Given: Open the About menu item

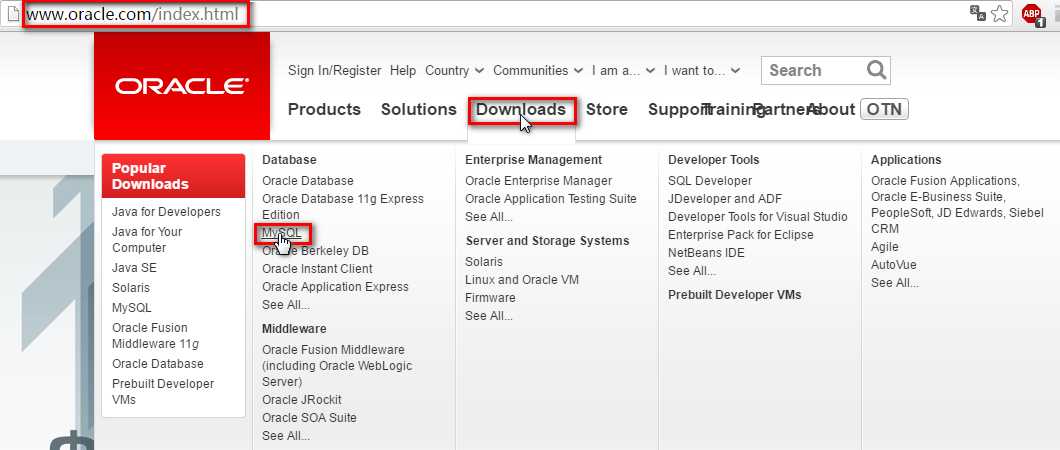Looking at the screenshot, I should (x=831, y=109).
